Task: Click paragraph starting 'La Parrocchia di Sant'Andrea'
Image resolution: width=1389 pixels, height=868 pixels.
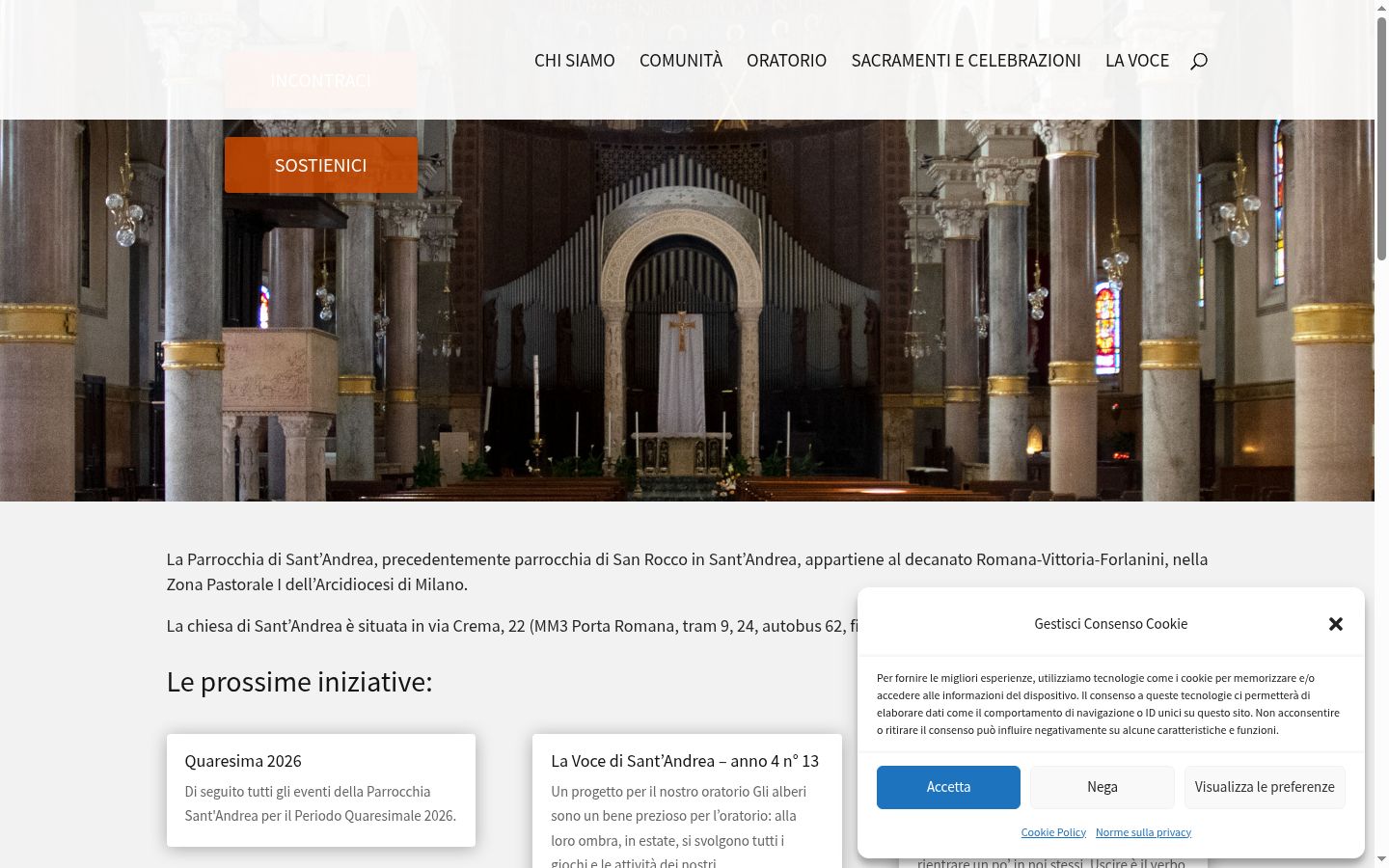Action: tap(687, 572)
